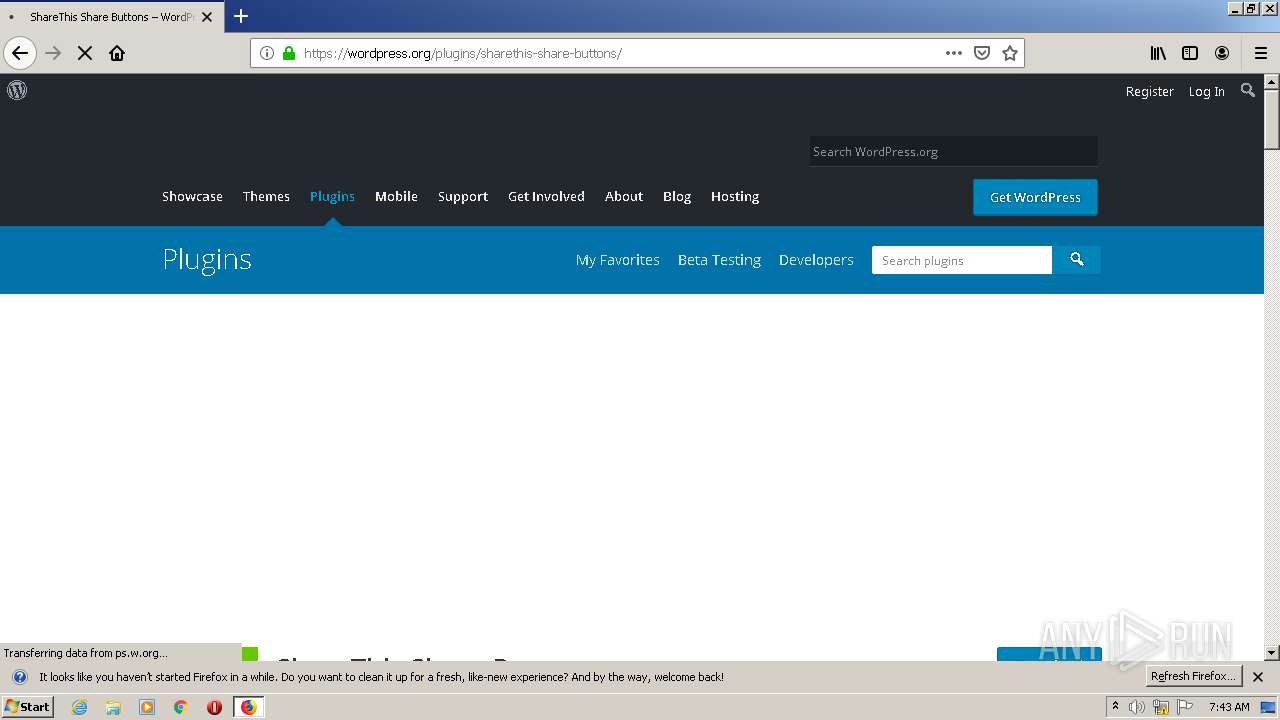Image resolution: width=1280 pixels, height=720 pixels.
Task: Click the page vertical scrollbar thumb
Action: tap(1272, 119)
